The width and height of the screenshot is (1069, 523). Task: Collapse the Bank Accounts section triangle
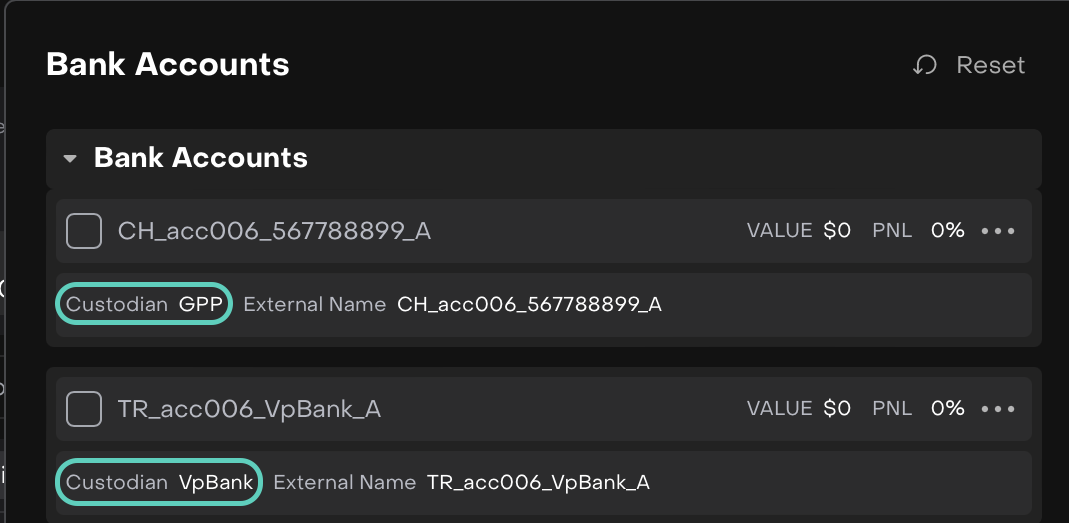click(x=70, y=159)
